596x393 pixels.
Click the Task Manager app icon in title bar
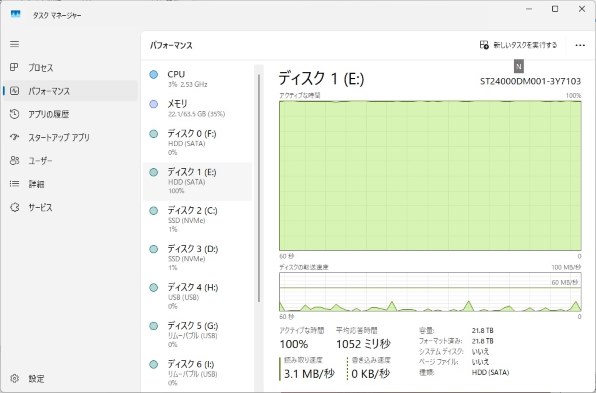coord(16,14)
